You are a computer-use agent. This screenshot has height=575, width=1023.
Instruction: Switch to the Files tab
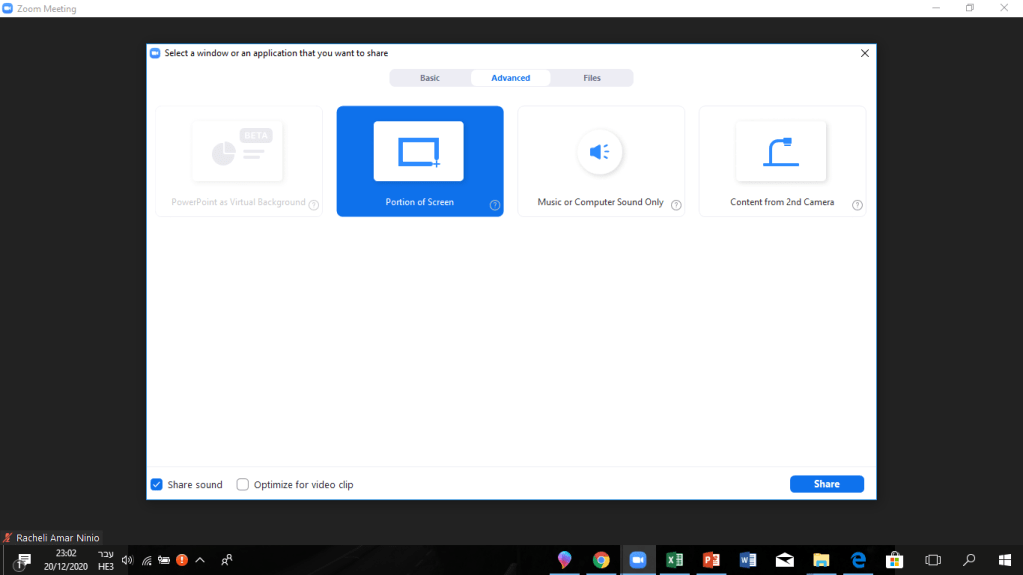click(x=592, y=78)
